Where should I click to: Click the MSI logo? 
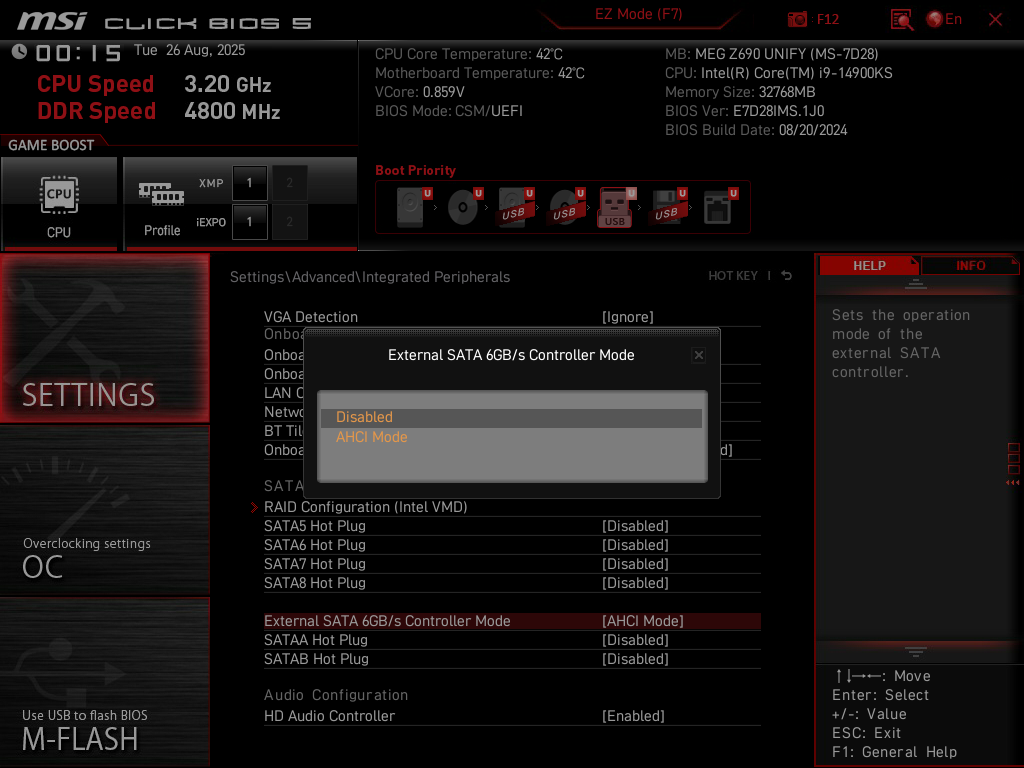point(52,21)
